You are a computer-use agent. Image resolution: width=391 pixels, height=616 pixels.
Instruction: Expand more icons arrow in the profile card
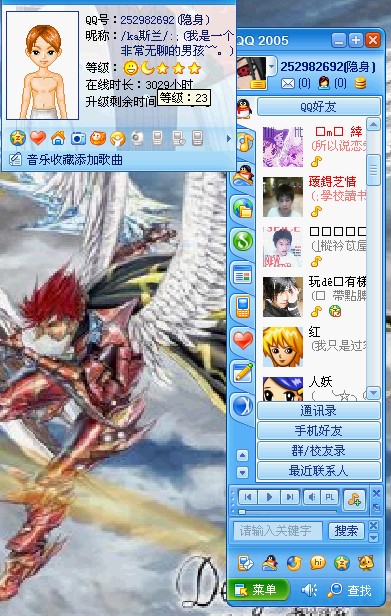coord(228,138)
